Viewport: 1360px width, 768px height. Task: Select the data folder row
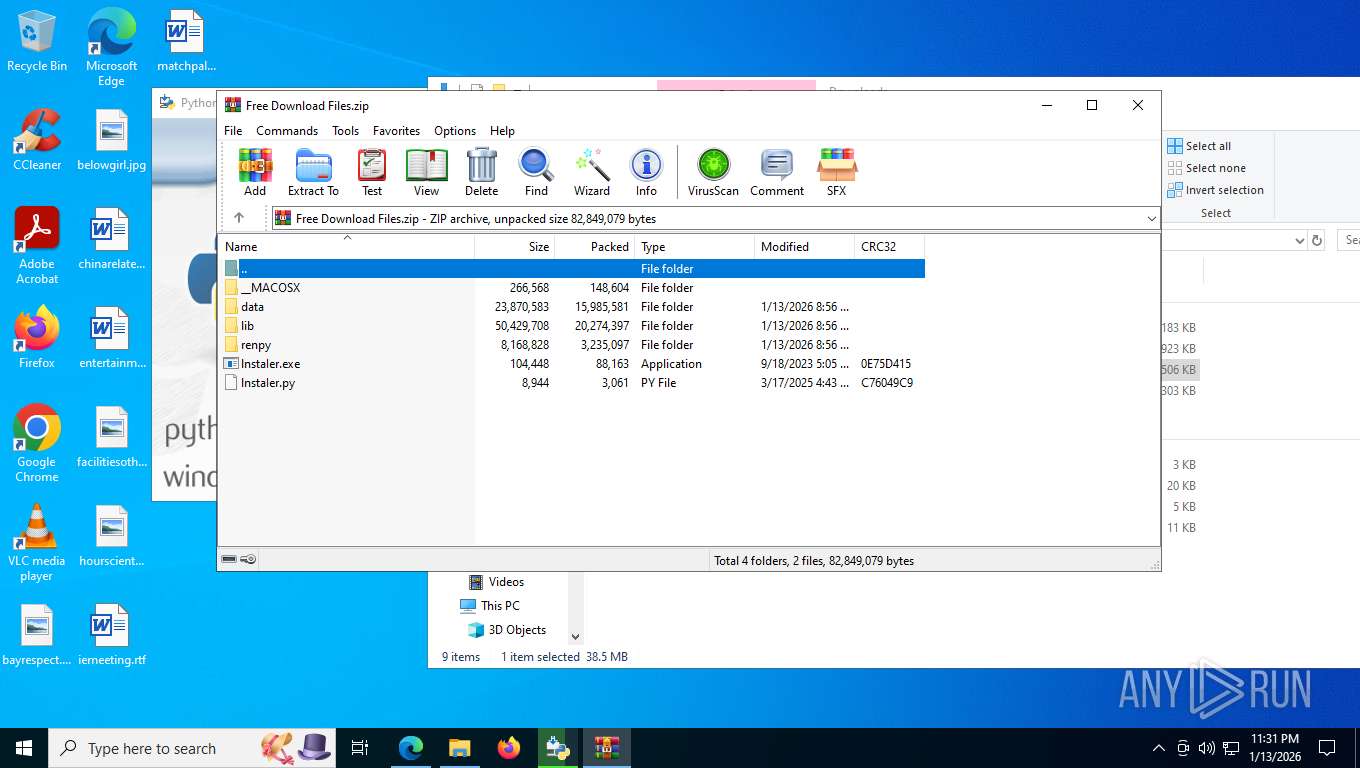(x=572, y=307)
